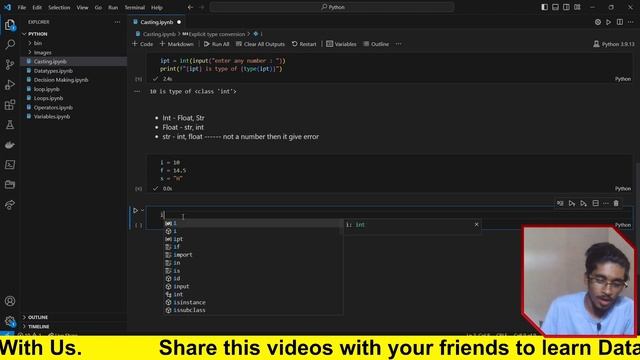The width and height of the screenshot is (640, 360).
Task: Open the Search view in activity bar
Action: pos(10,44)
